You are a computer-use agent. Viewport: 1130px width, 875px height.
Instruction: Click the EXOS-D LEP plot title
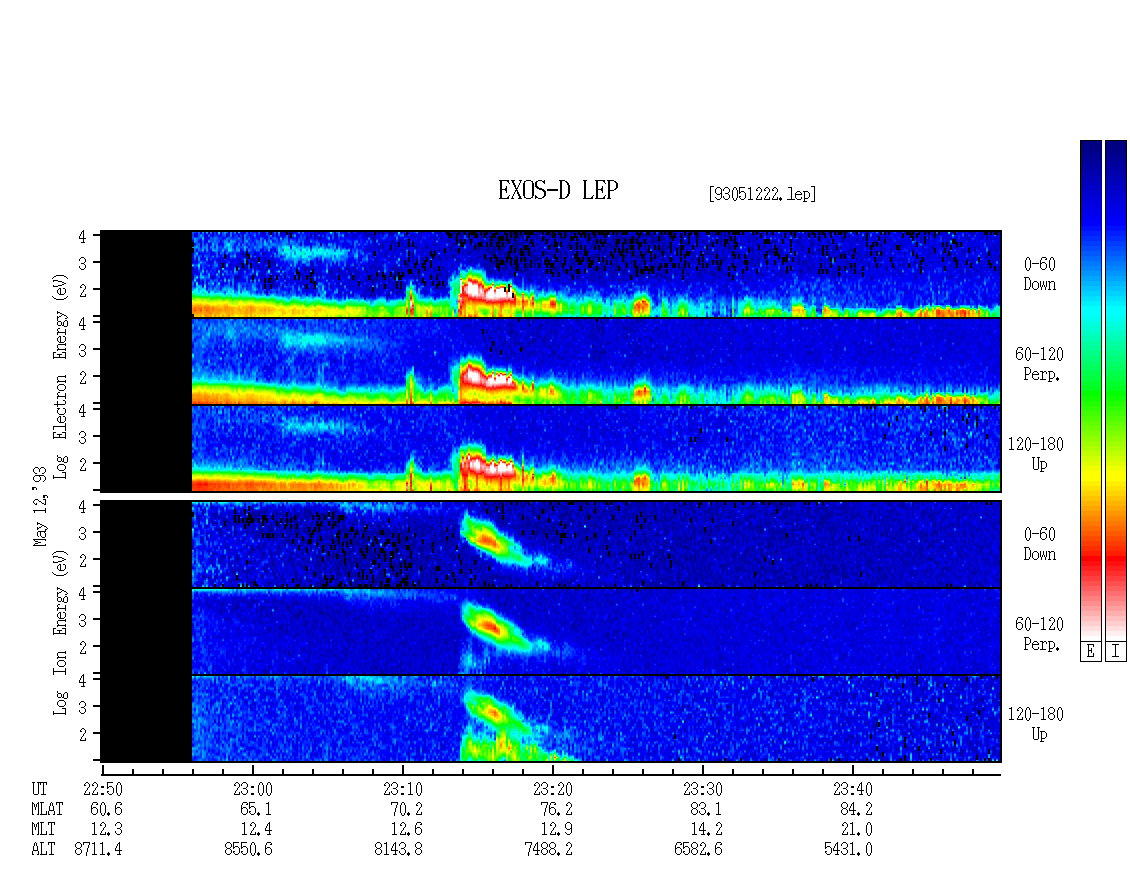(558, 190)
